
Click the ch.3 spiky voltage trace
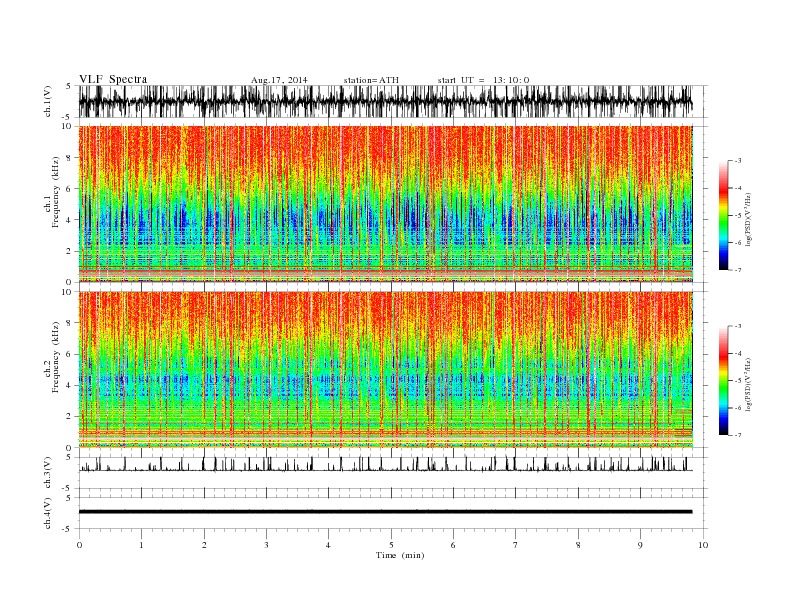(x=385, y=464)
